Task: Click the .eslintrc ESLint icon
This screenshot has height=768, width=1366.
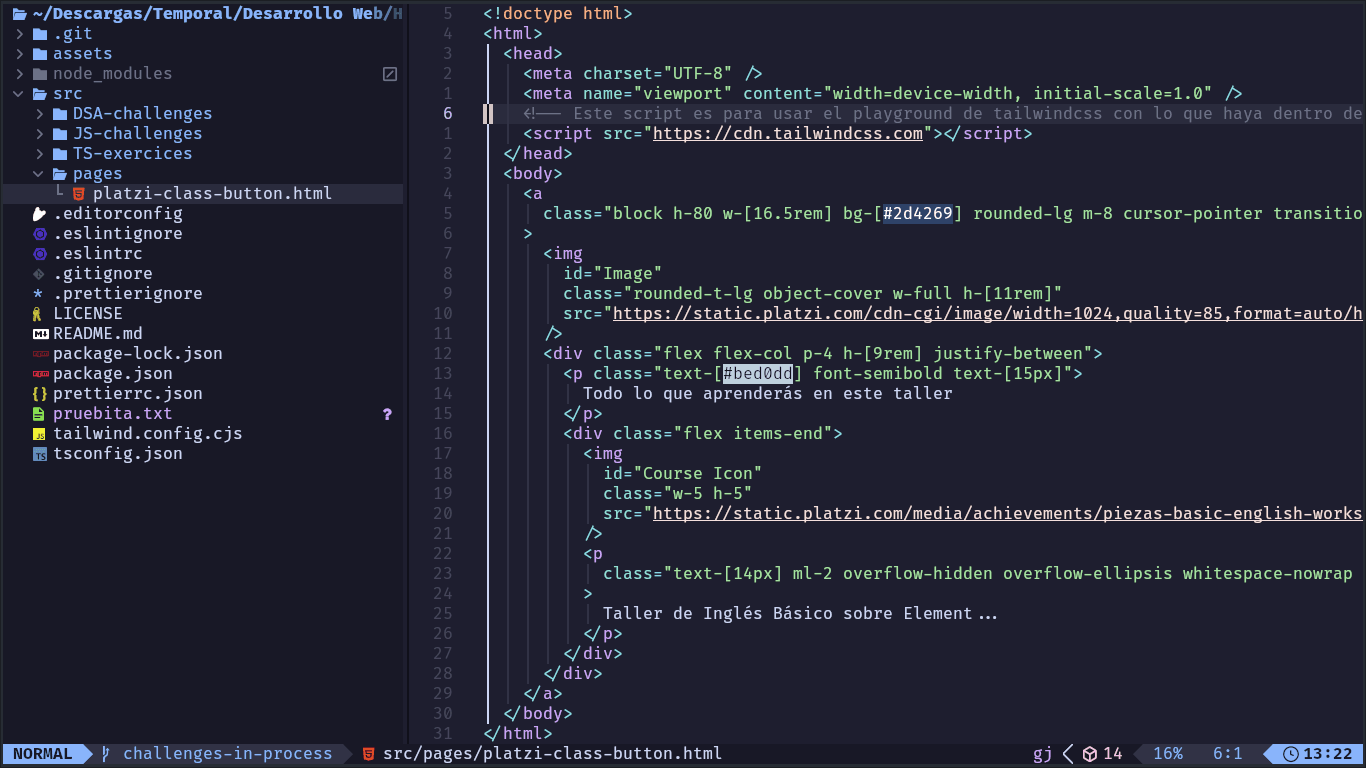Action: 40,254
